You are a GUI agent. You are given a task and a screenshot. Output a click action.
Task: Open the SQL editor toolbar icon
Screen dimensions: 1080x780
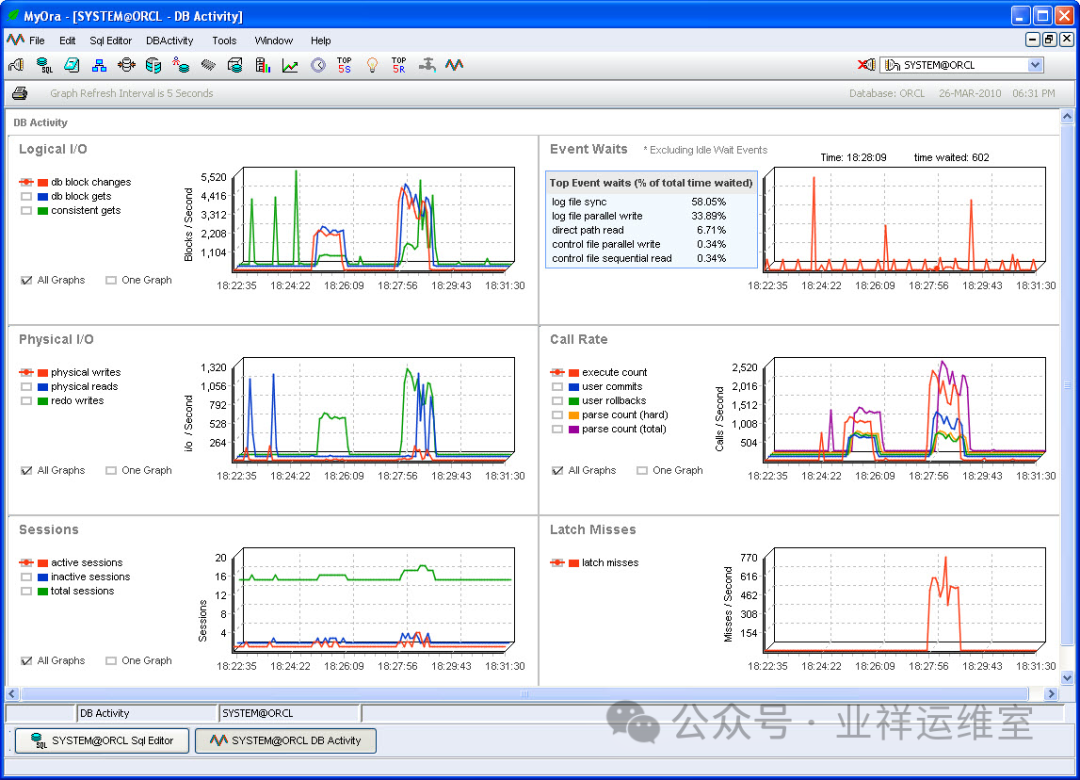coord(44,65)
